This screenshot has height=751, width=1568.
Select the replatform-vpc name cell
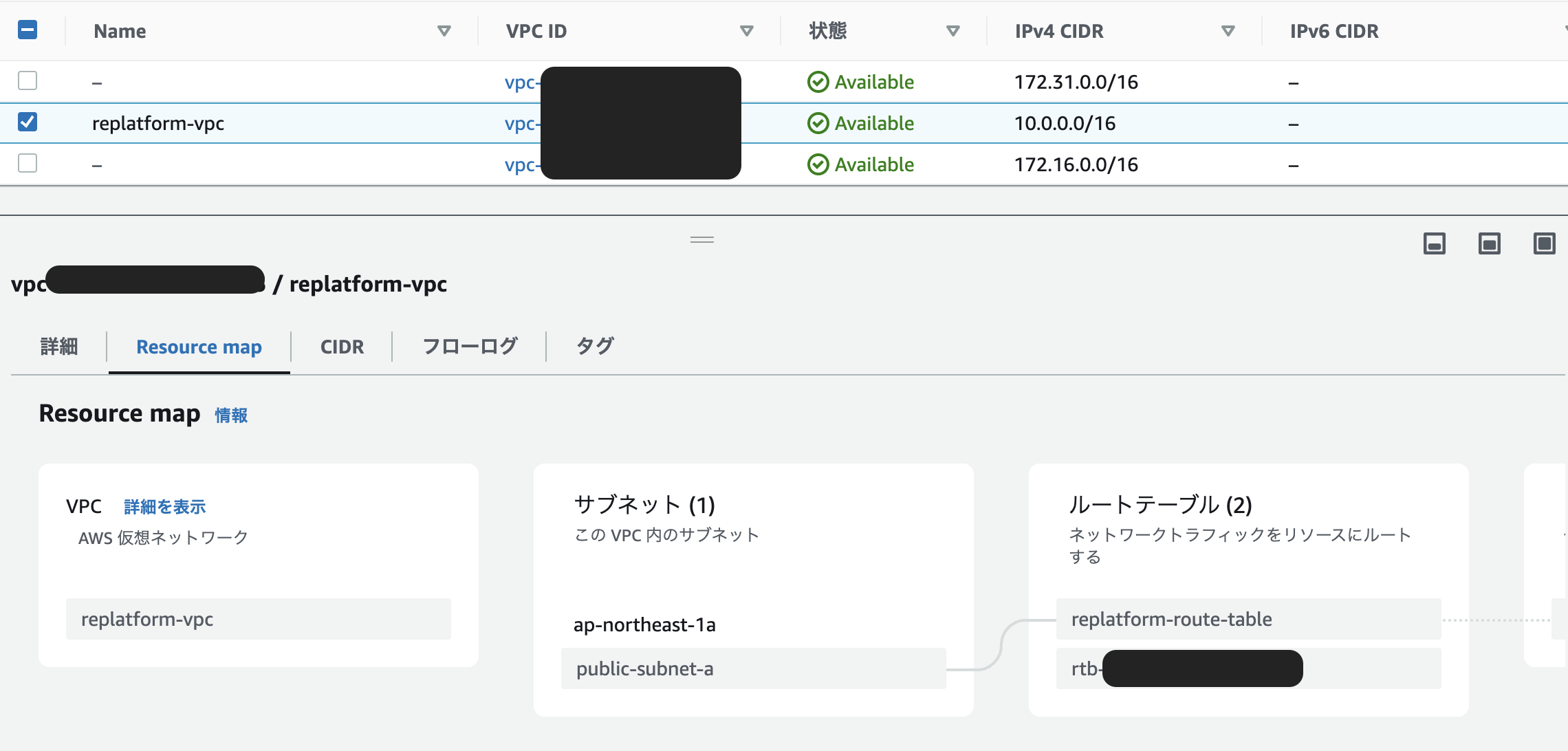[158, 123]
